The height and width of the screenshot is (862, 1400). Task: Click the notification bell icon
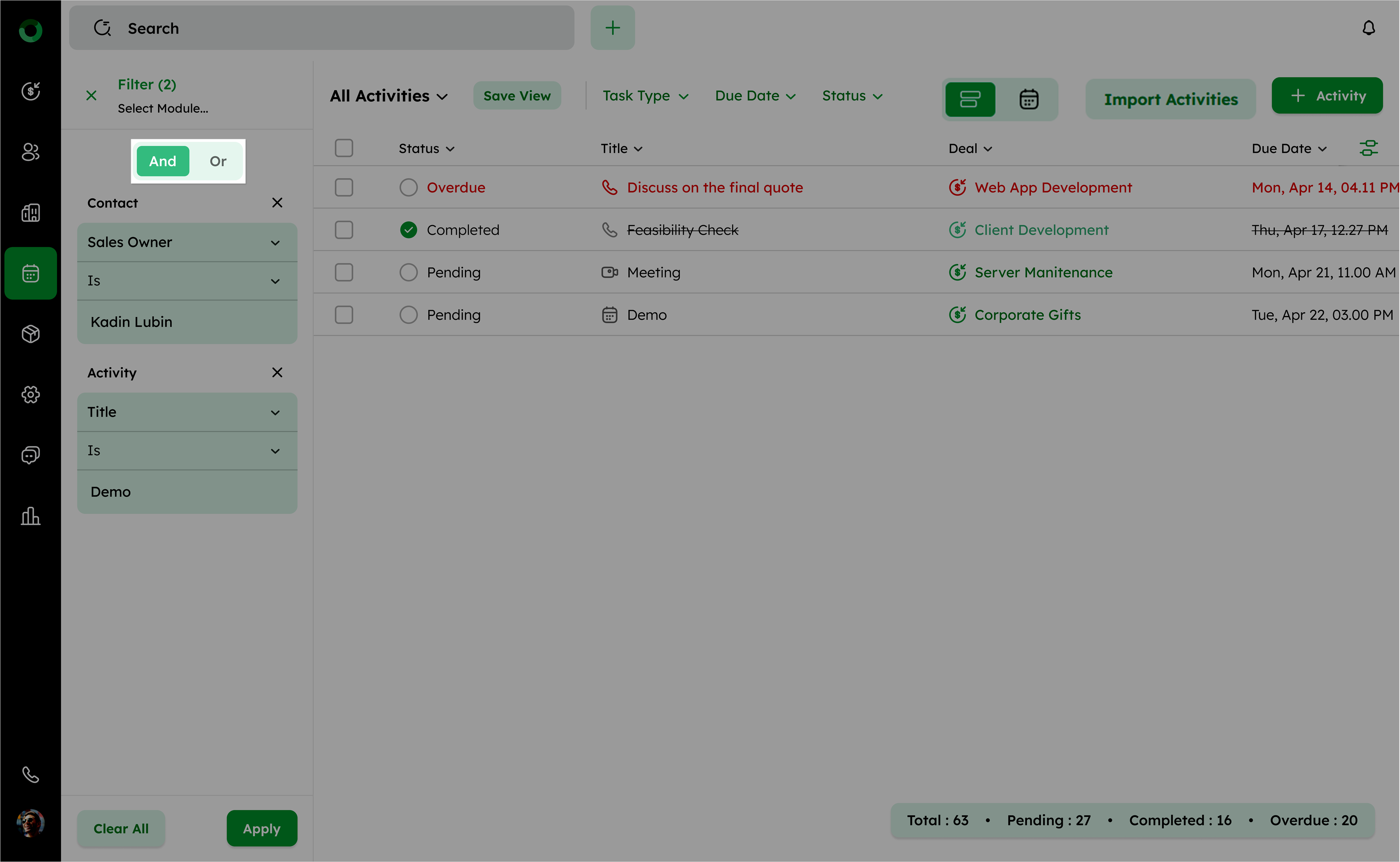(x=1368, y=28)
